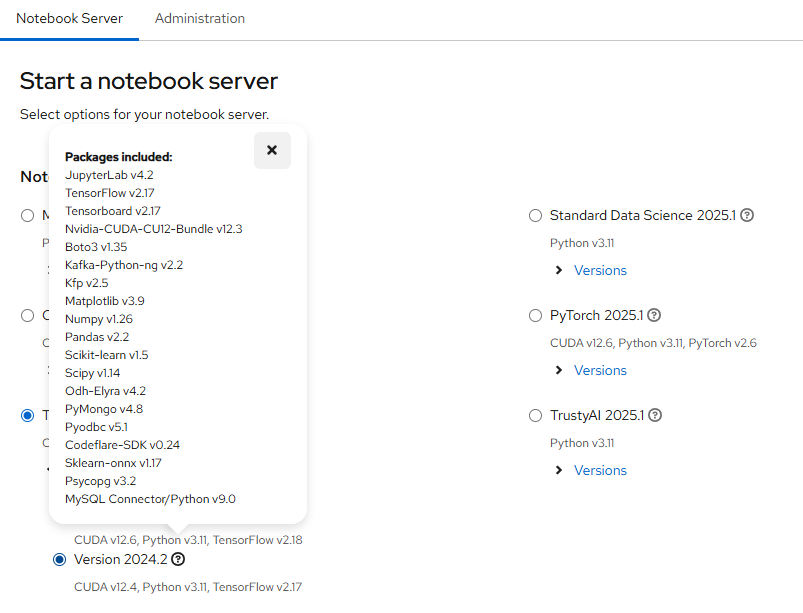Click the Version 2024.2 label
The width and height of the screenshot is (803, 613).
pyautogui.click(x=121, y=559)
